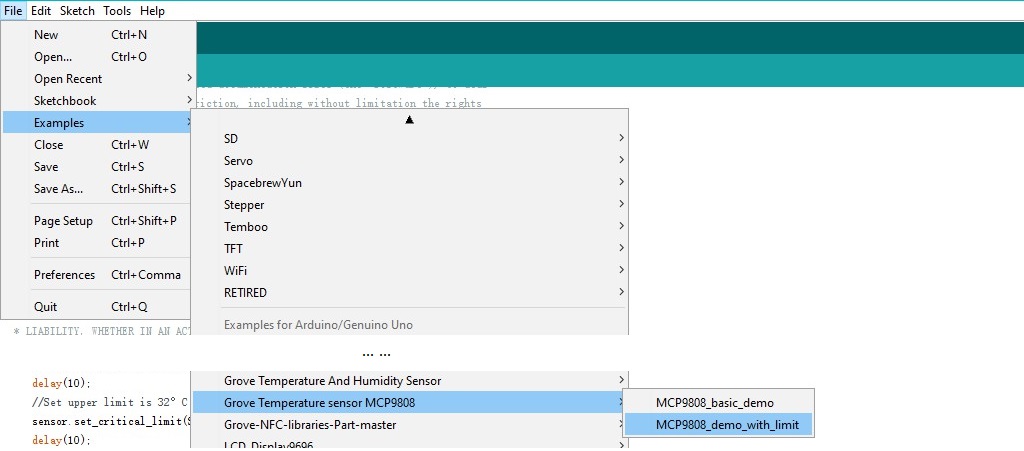
Task: Open the Sketch menu
Action: point(77,10)
